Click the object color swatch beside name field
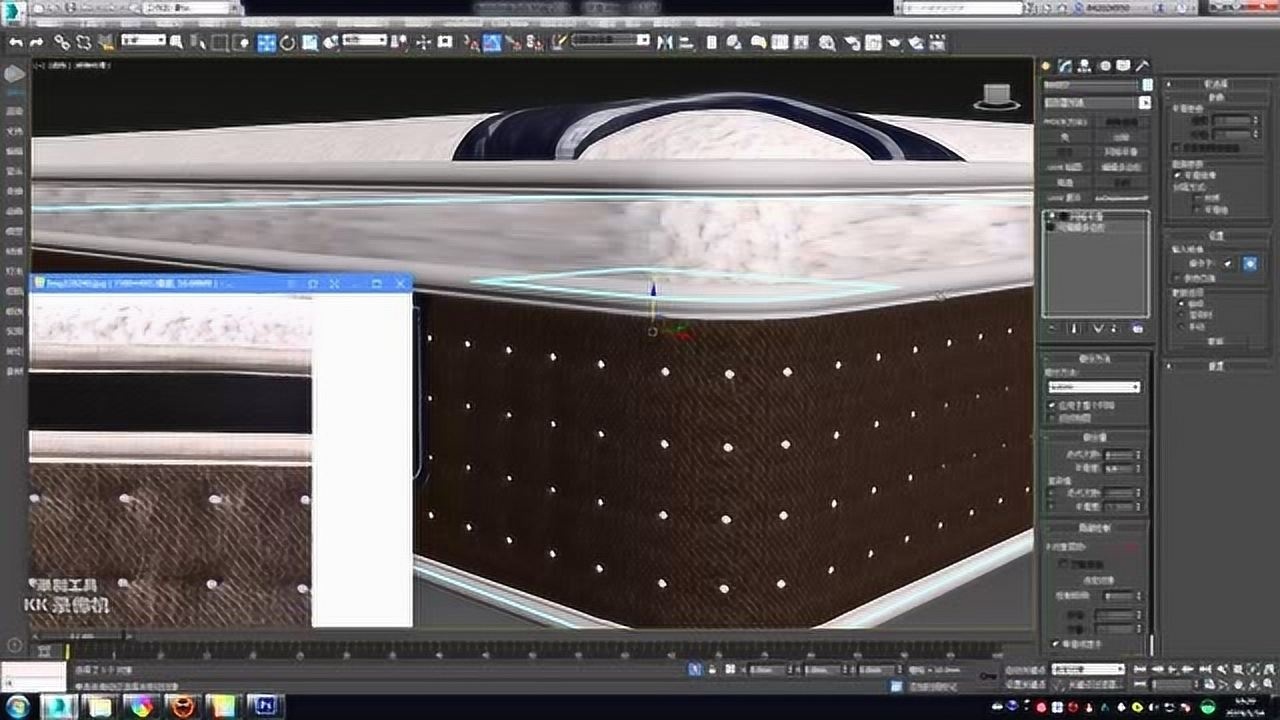This screenshot has width=1280, height=720. [x=1147, y=84]
